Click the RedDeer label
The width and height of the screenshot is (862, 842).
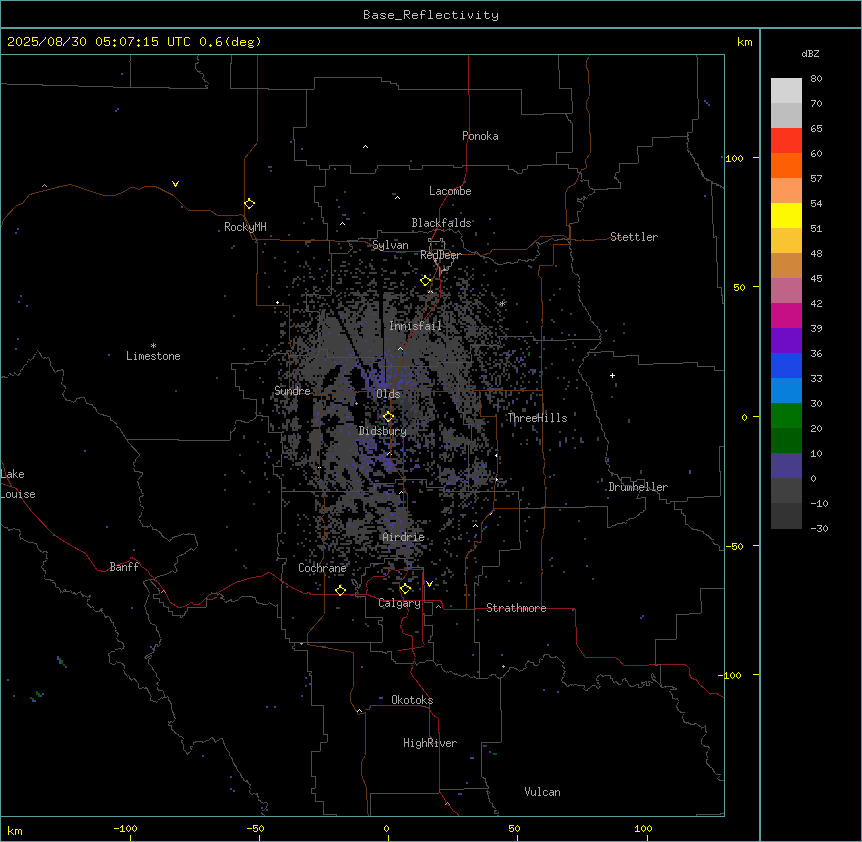point(440,255)
